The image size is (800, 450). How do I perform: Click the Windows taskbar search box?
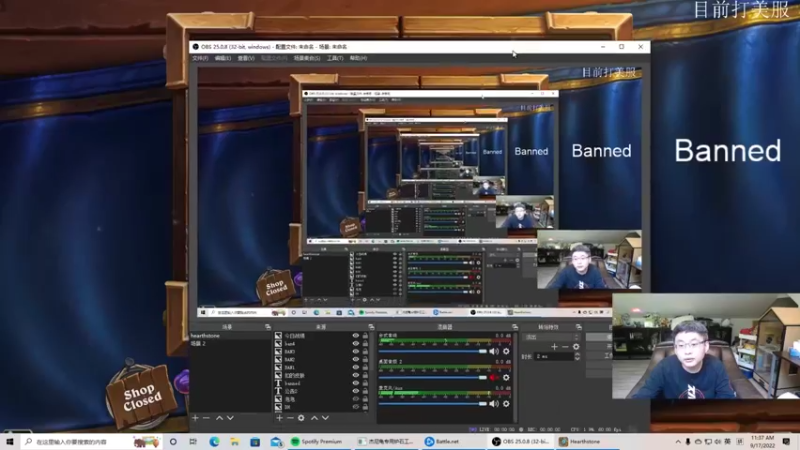[91, 441]
